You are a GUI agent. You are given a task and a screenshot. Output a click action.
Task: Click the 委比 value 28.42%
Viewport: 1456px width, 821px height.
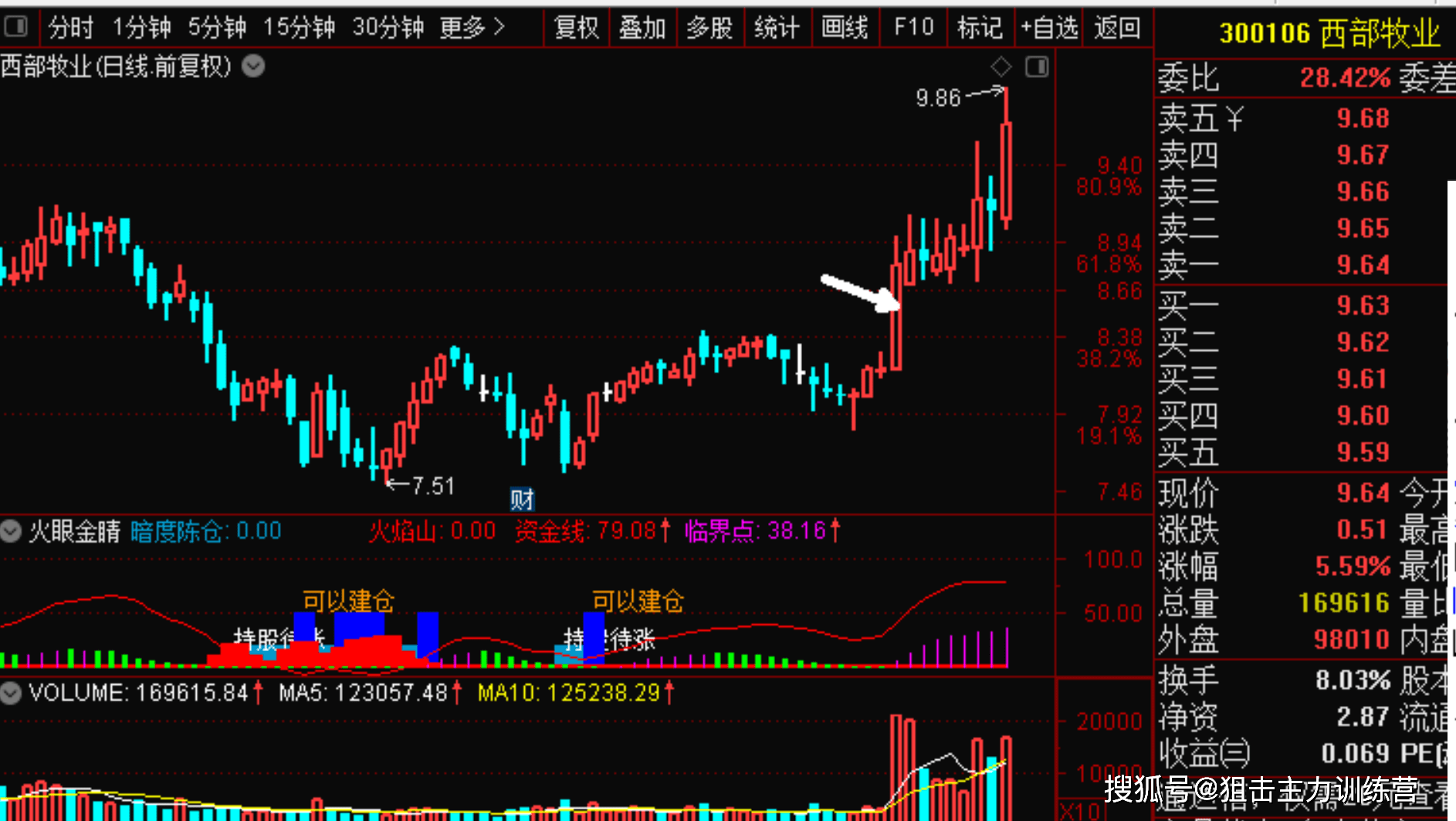1345,78
